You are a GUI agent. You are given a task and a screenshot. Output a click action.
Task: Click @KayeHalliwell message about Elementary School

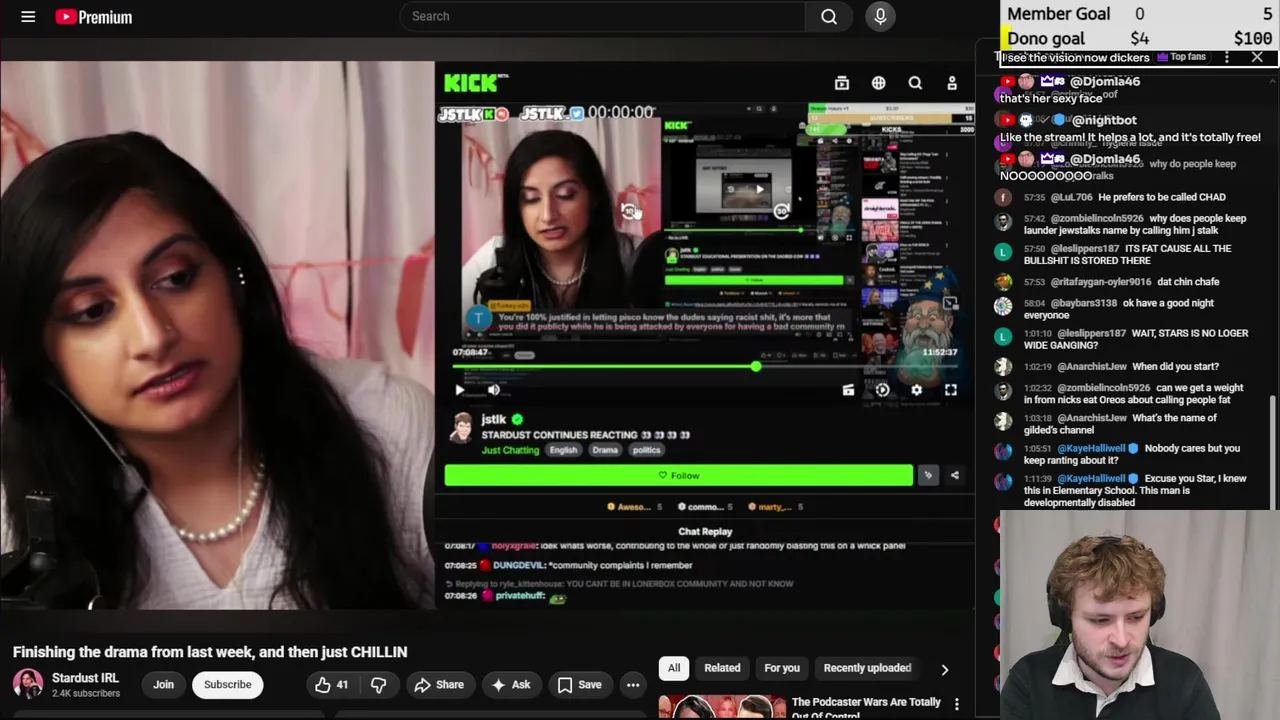pyautogui.click(x=1135, y=490)
